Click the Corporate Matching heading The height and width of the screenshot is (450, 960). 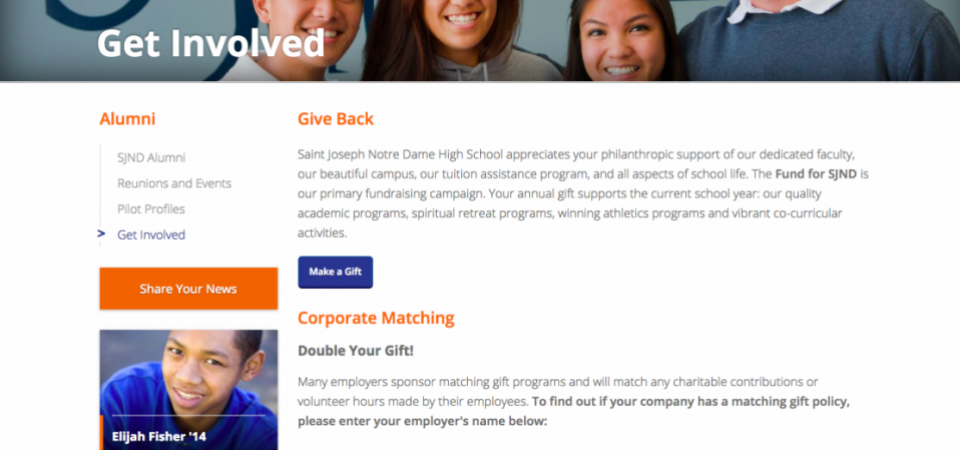[x=376, y=318]
